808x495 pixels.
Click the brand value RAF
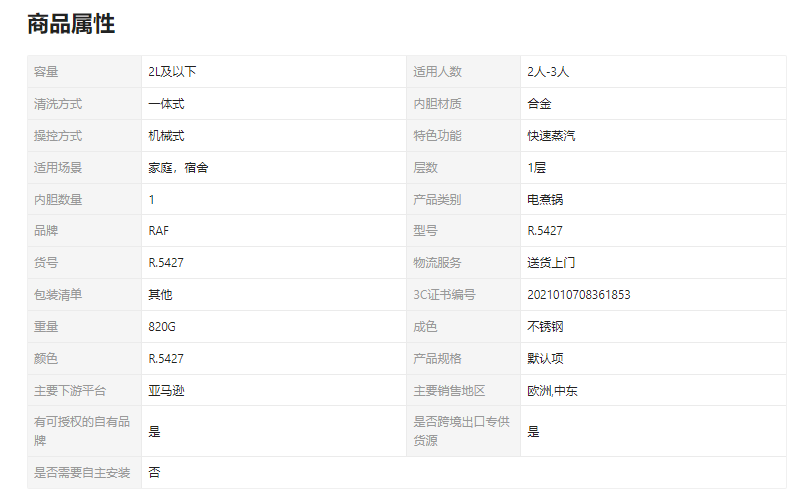[159, 231]
